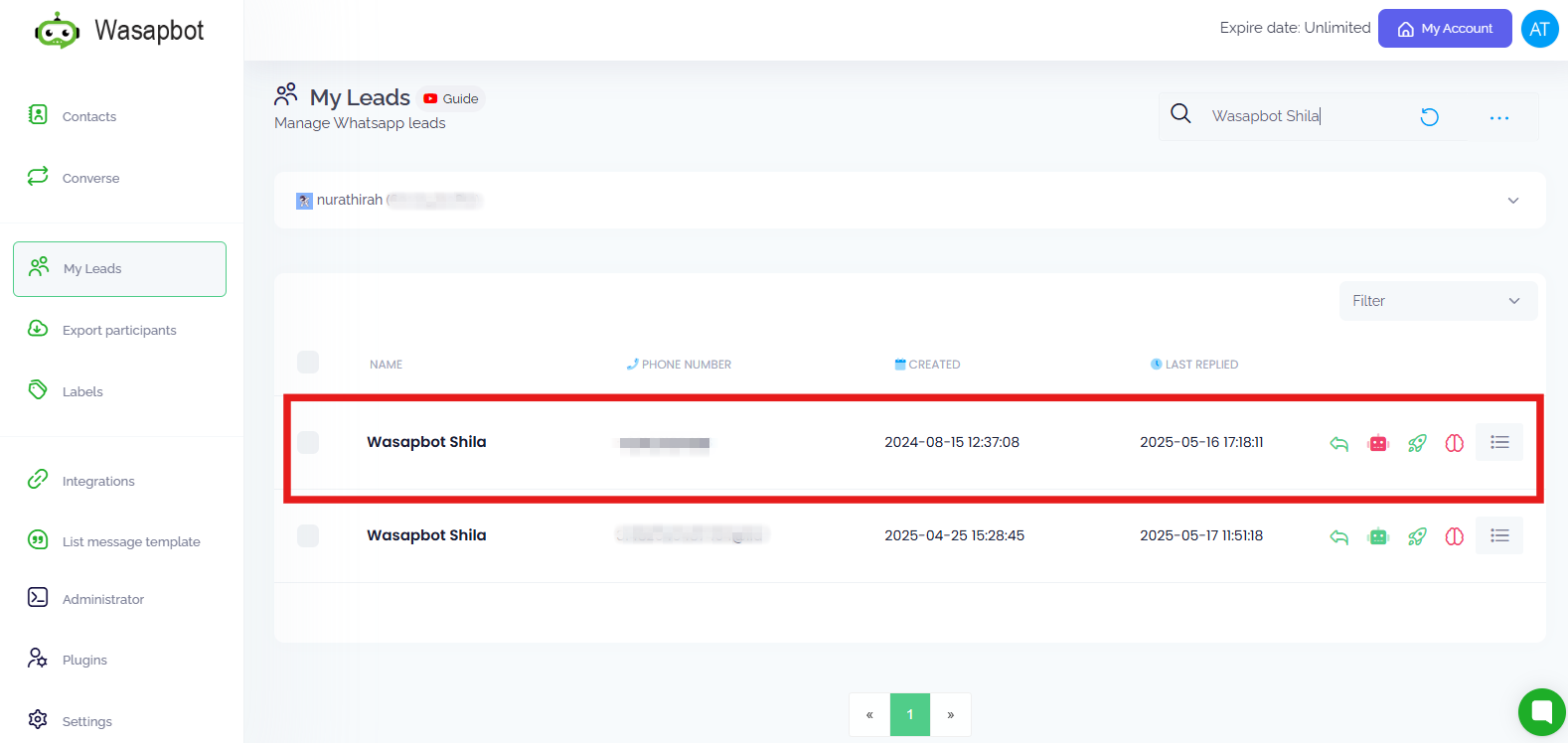This screenshot has height=743, width=1568.
Task: Expand the nurathirah account dropdown
Action: tap(910, 201)
